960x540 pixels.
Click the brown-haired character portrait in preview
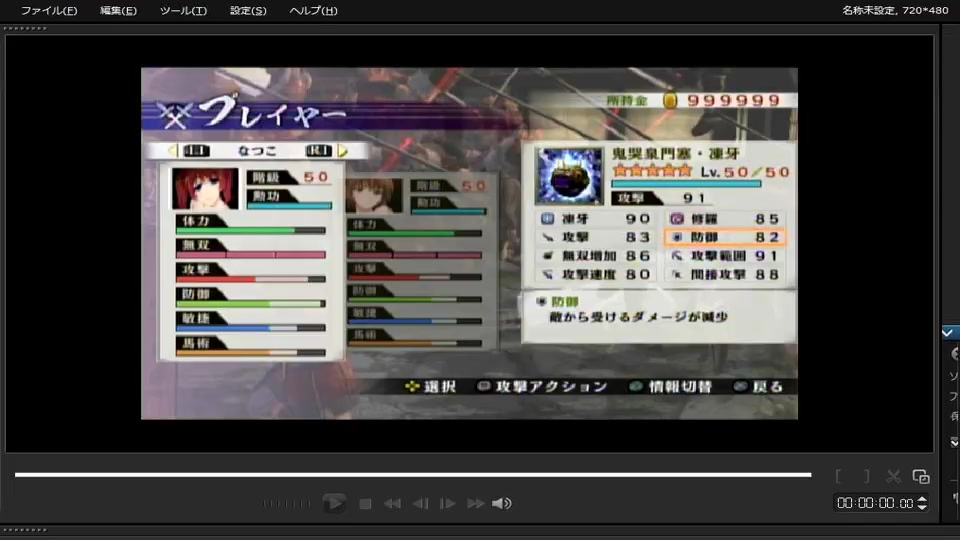pyautogui.click(x=374, y=195)
